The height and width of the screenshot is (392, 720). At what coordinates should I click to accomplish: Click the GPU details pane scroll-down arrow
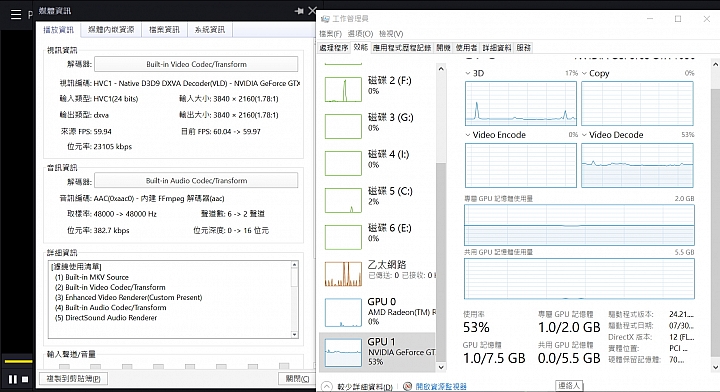[x=715, y=367]
